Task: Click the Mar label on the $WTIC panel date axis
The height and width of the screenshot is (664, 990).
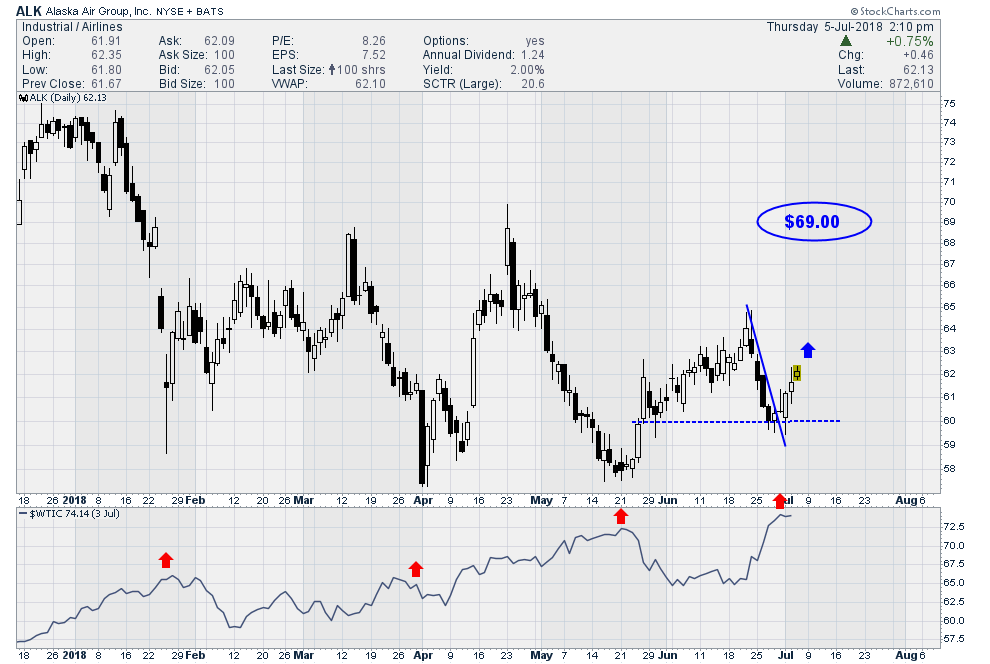Action: [x=304, y=655]
